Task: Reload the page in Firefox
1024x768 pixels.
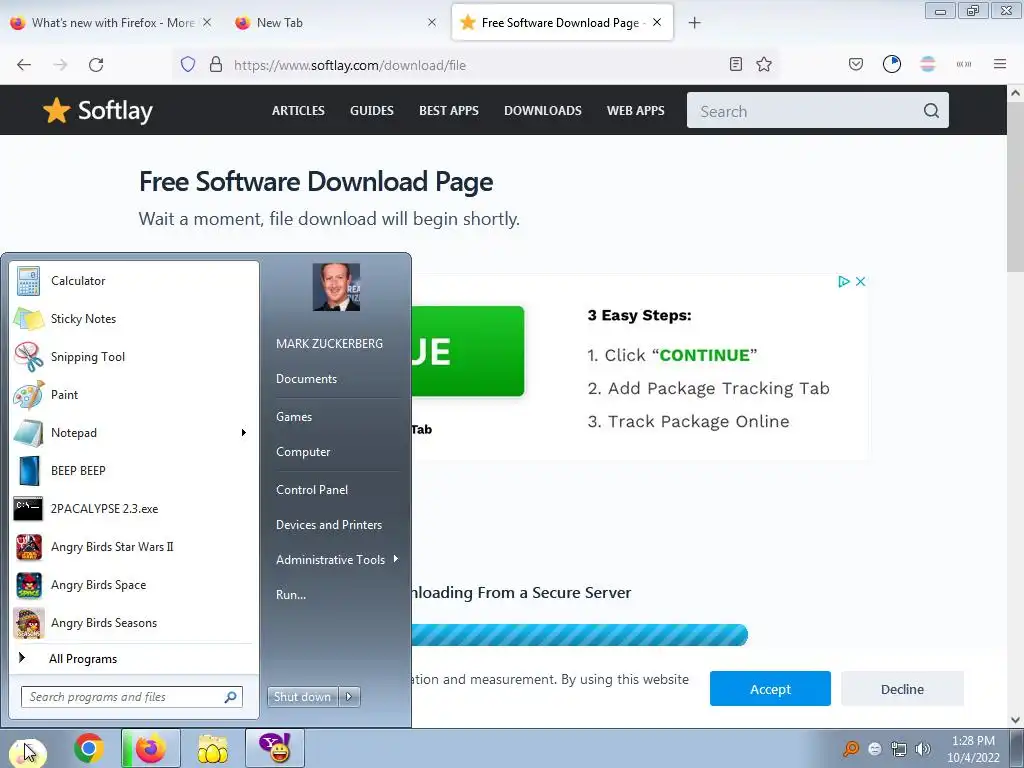Action: [x=96, y=65]
